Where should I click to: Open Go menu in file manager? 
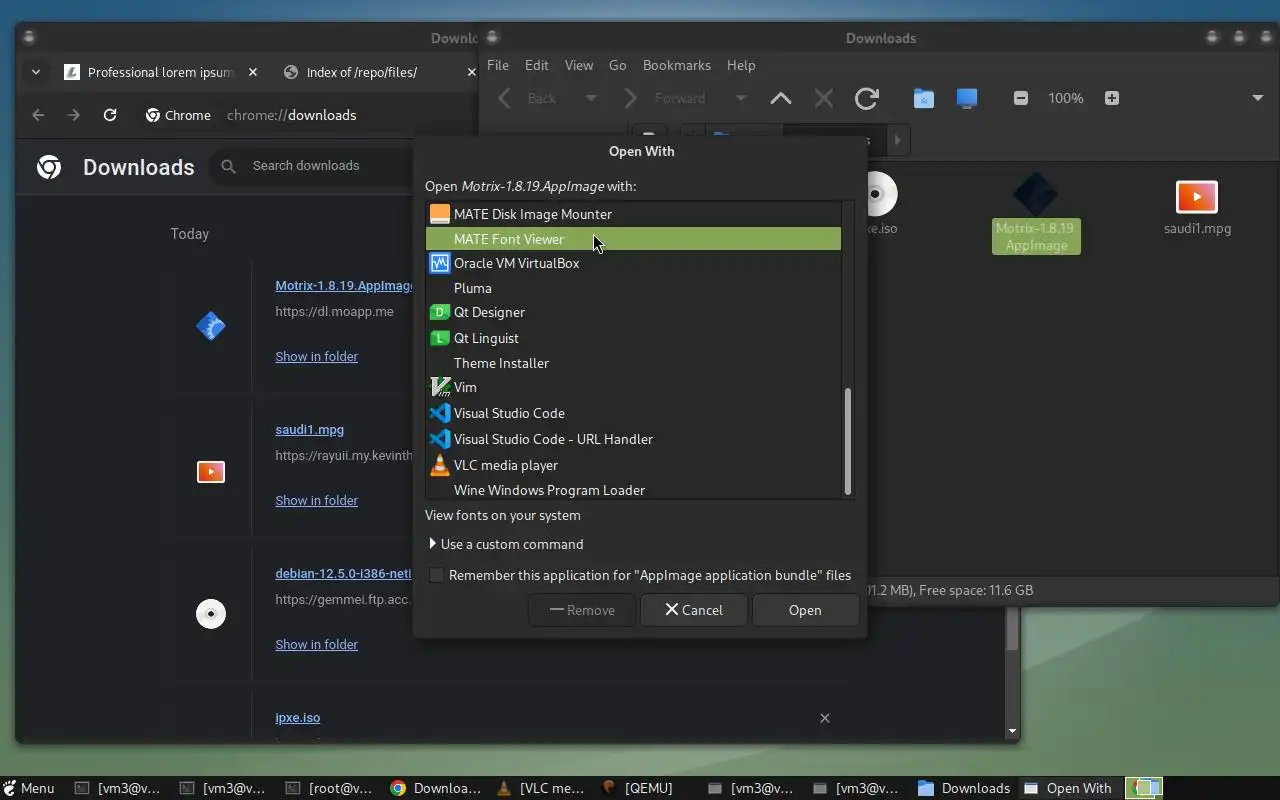coord(618,65)
